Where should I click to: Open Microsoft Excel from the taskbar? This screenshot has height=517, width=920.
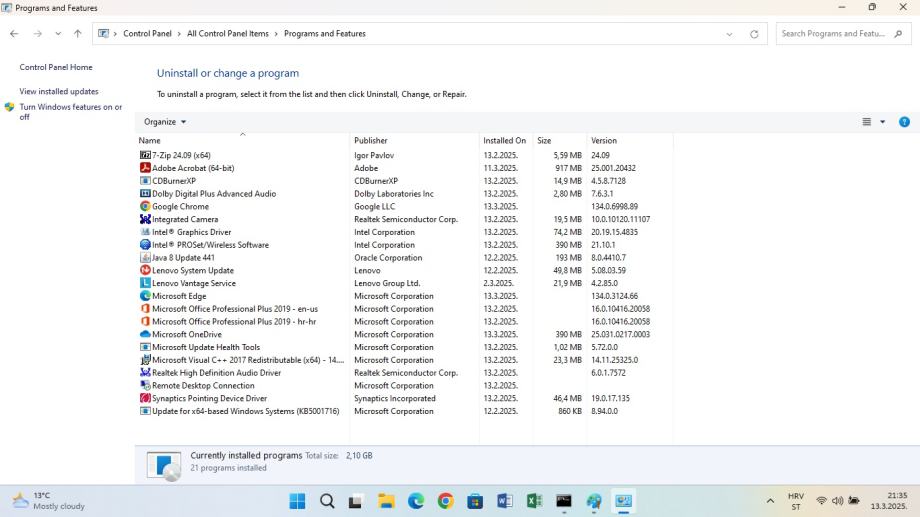(534, 501)
